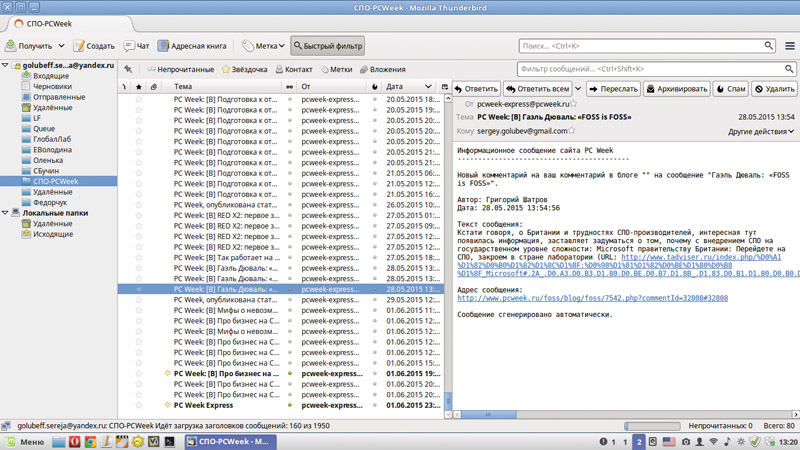Toggle read status of PC Week Express message
The width and height of the screenshot is (800, 450).
290,405
